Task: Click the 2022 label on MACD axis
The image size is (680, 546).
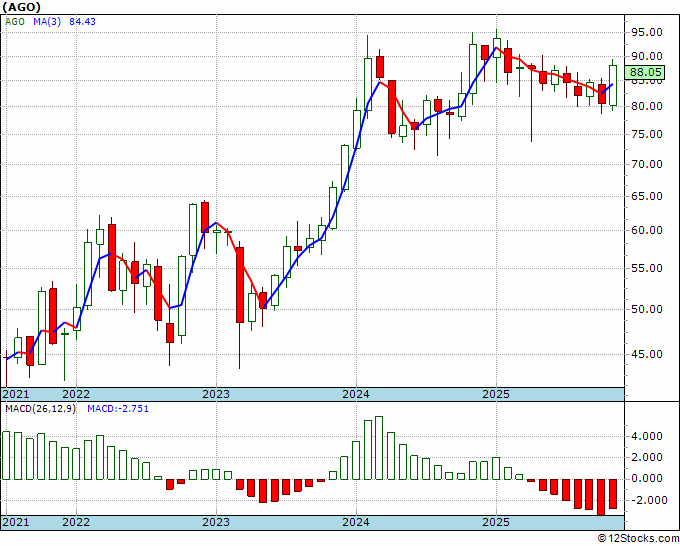Action: (76, 522)
